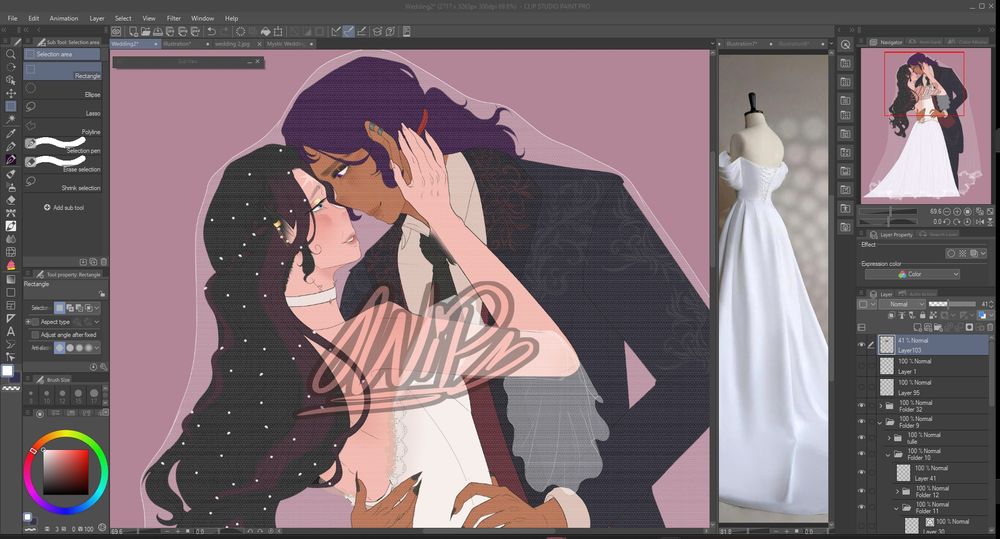This screenshot has height=539, width=1000.
Task: Collapse Folder 9 in layer list
Action: coord(881,422)
